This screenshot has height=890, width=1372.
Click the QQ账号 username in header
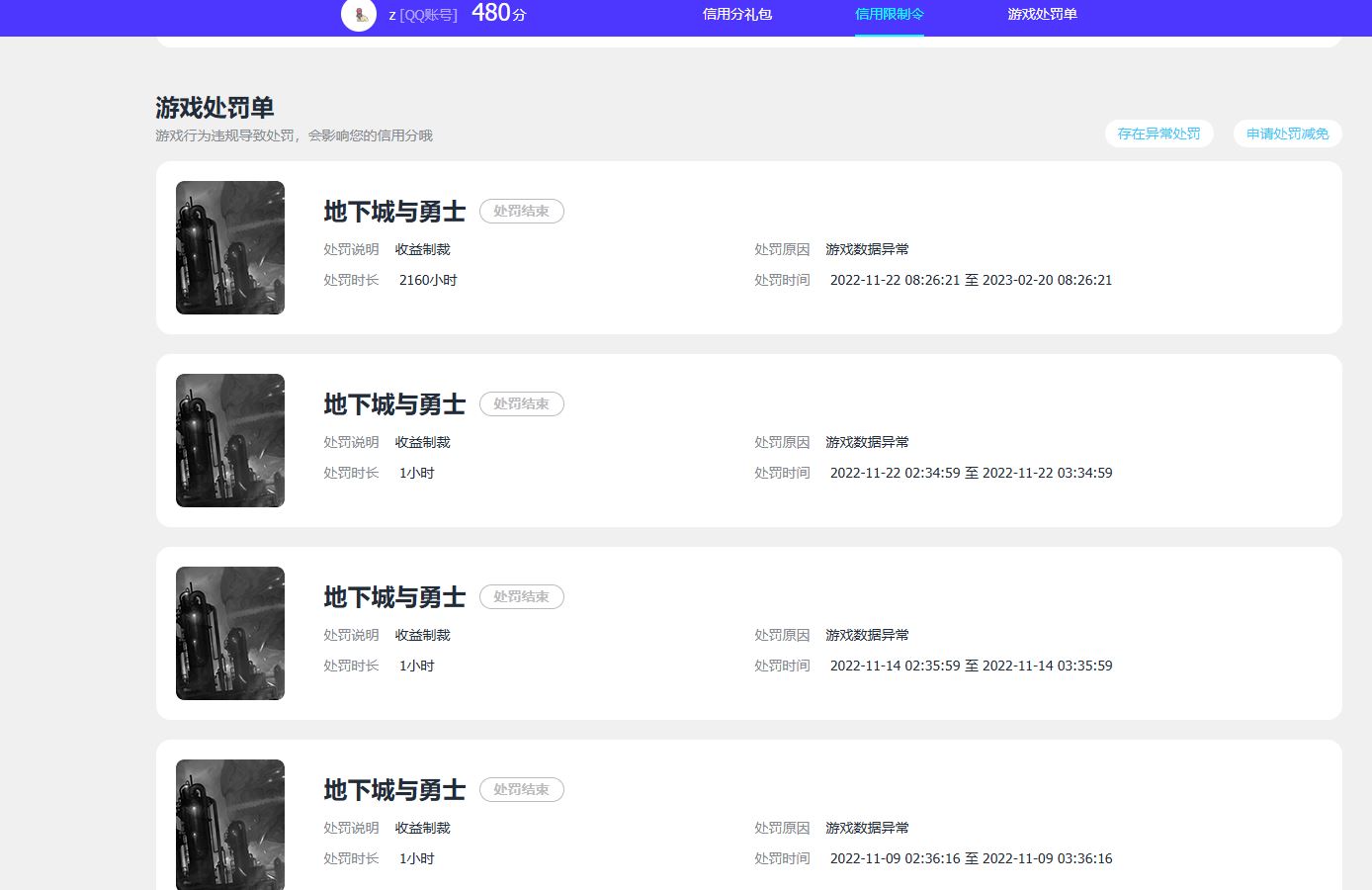point(423,15)
